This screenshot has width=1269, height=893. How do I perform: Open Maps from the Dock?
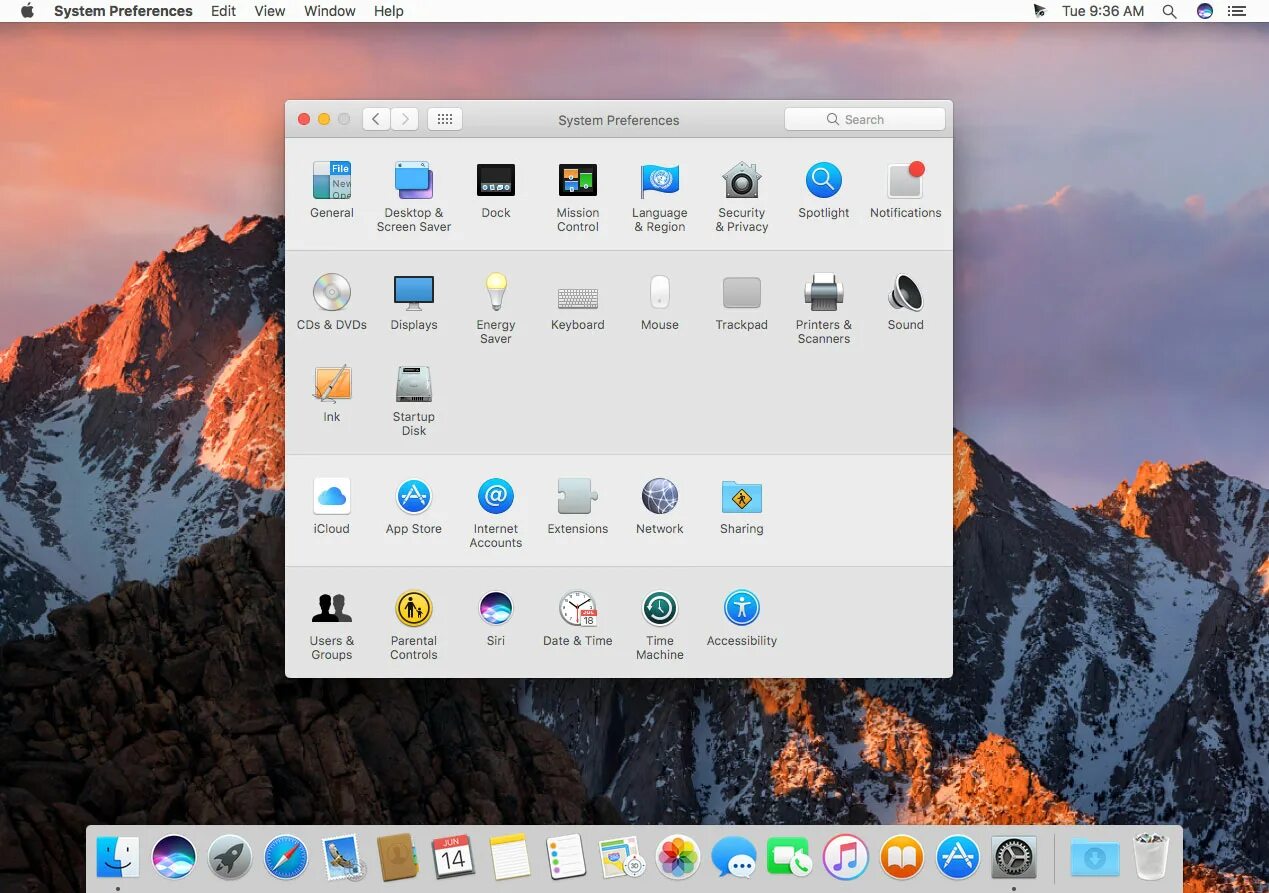click(622, 857)
